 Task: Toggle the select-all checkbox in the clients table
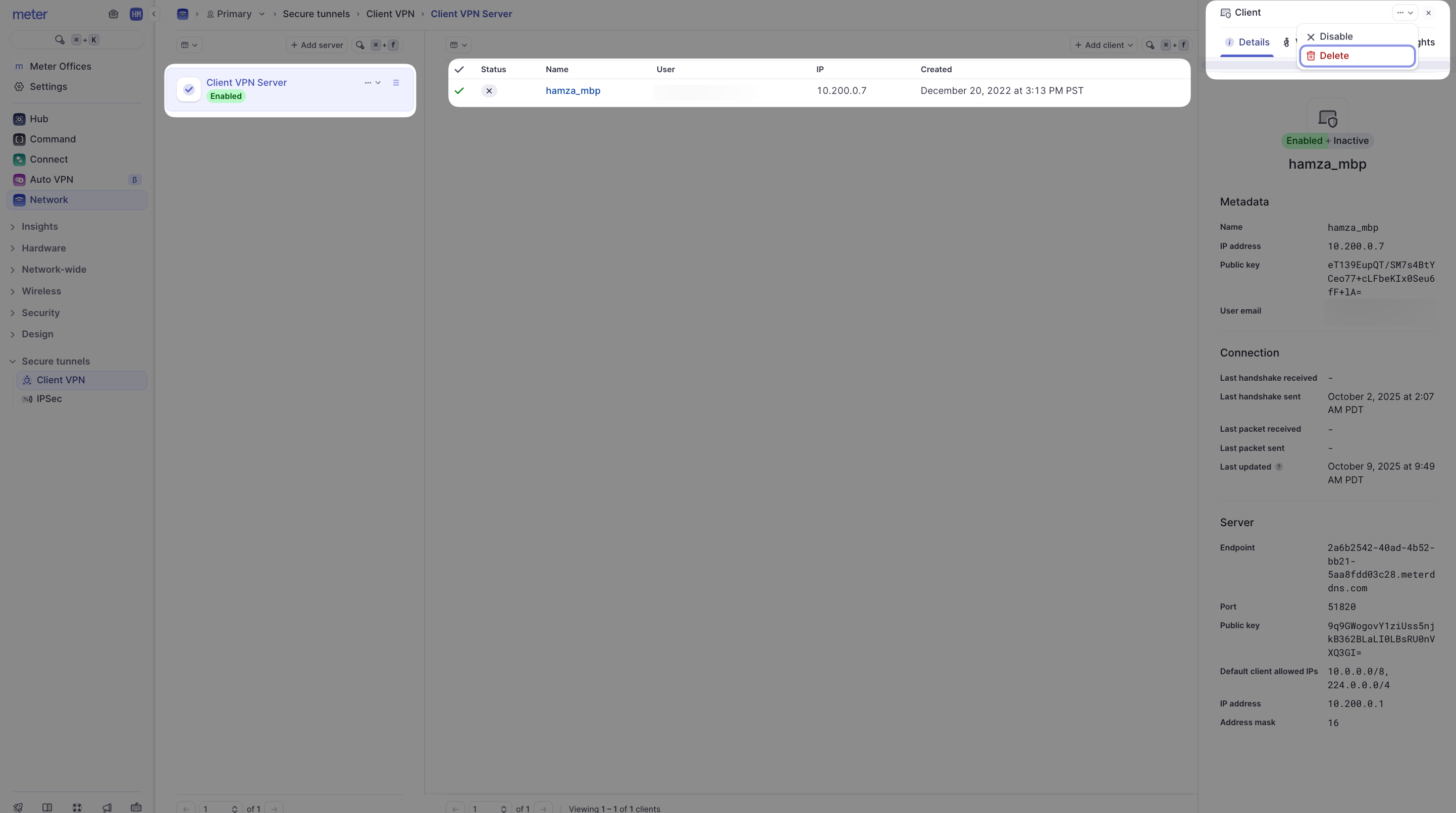click(459, 69)
